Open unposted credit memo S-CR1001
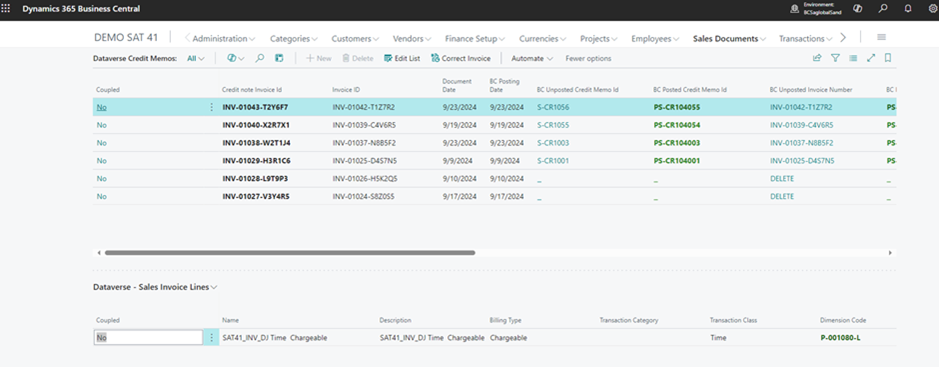This screenshot has height=367, width=939. point(553,160)
